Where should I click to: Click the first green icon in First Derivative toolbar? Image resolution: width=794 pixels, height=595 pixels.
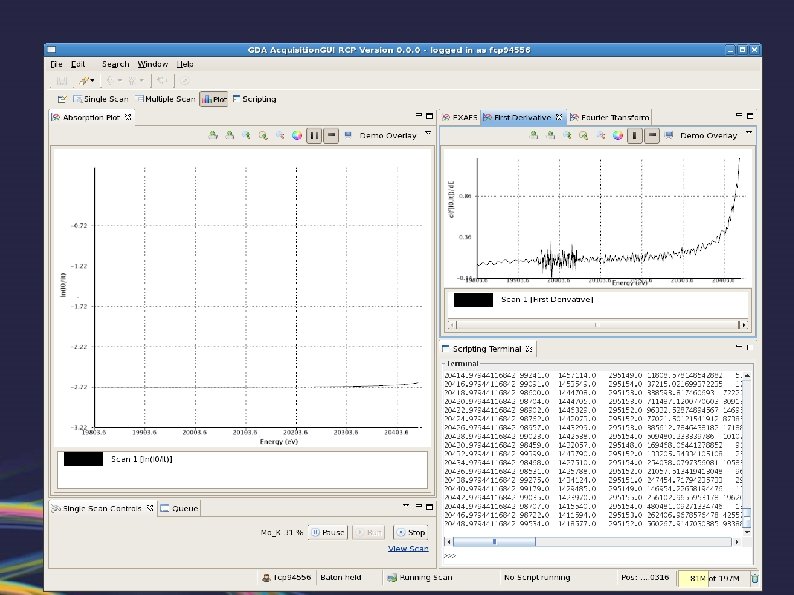click(534, 135)
